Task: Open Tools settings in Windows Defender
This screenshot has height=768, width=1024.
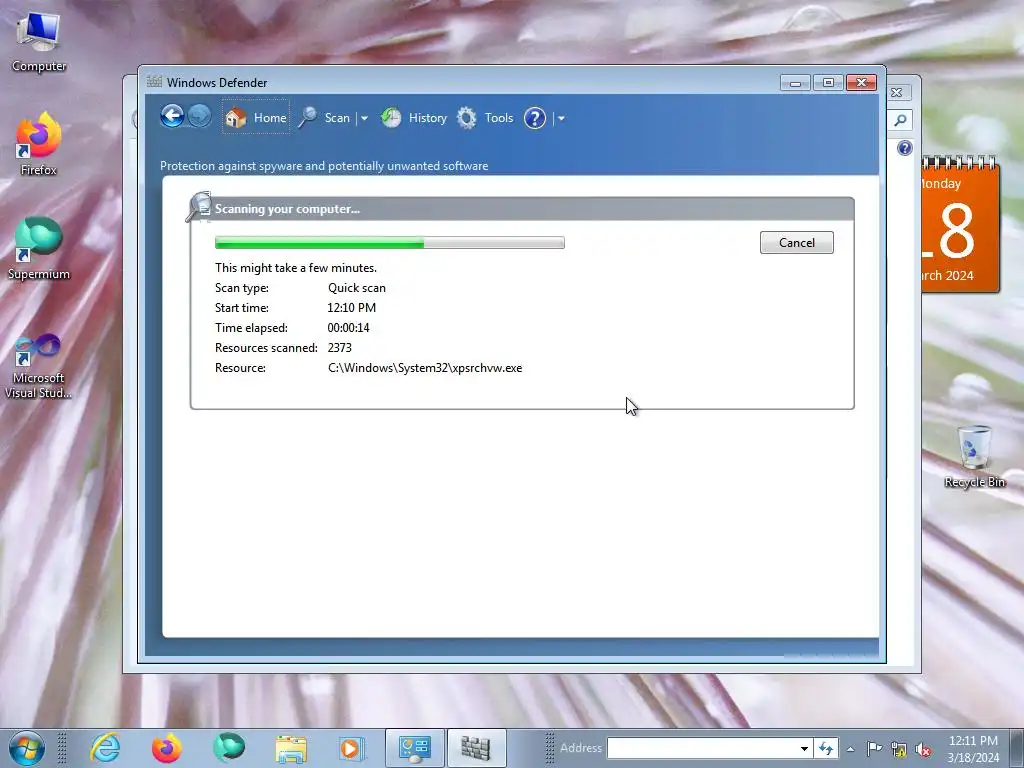Action: click(485, 118)
